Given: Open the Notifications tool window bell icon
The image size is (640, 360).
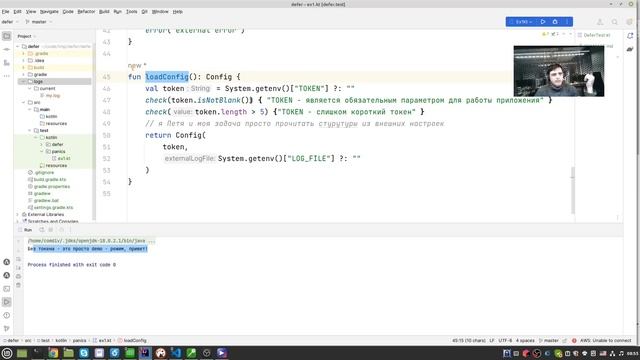Looking at the screenshot, I should (630, 36).
